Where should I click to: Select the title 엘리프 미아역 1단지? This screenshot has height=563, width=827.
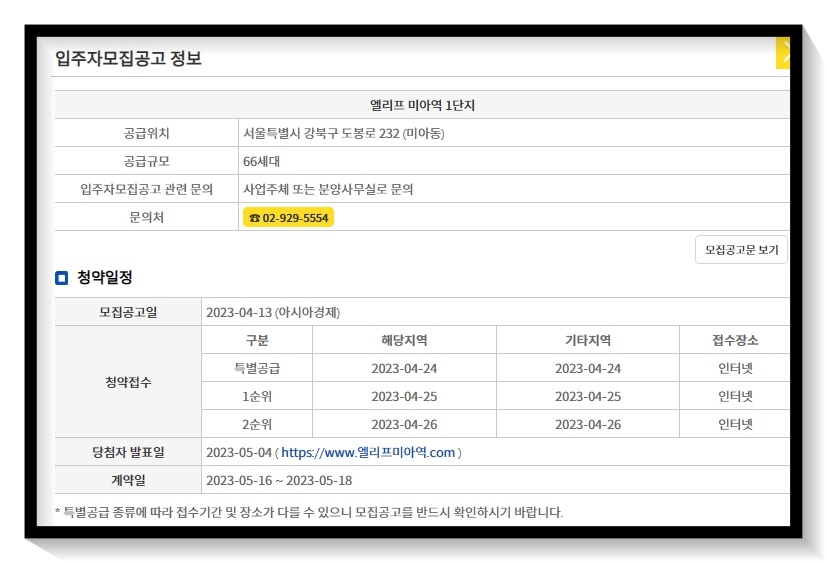tap(422, 105)
